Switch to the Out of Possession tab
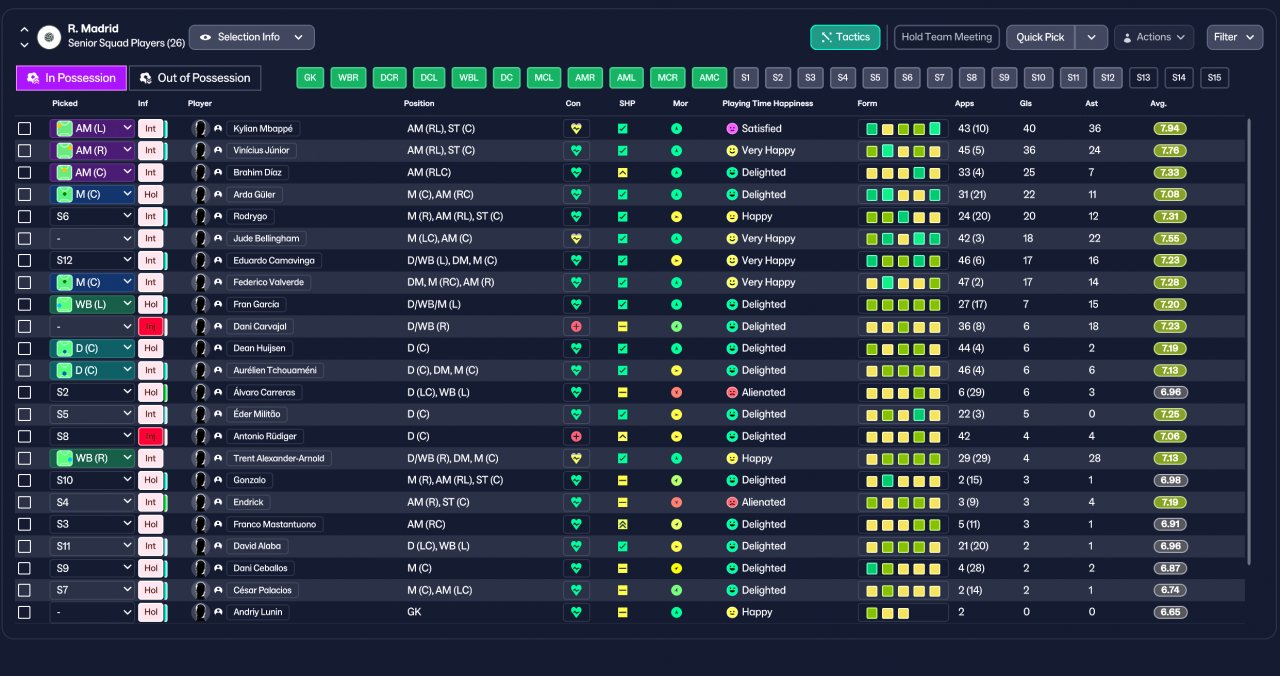Image resolution: width=1280 pixels, height=676 pixels. [195, 78]
